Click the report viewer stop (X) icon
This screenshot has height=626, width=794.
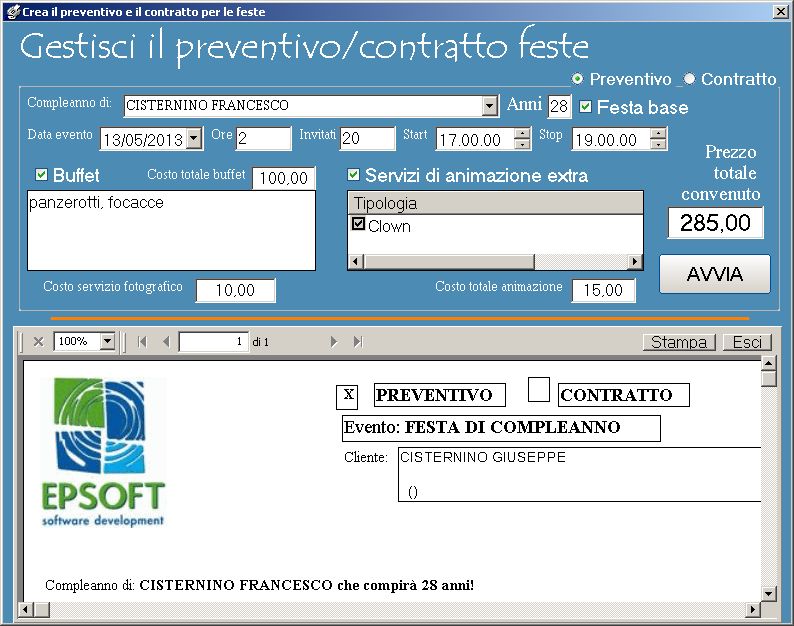pos(38,342)
